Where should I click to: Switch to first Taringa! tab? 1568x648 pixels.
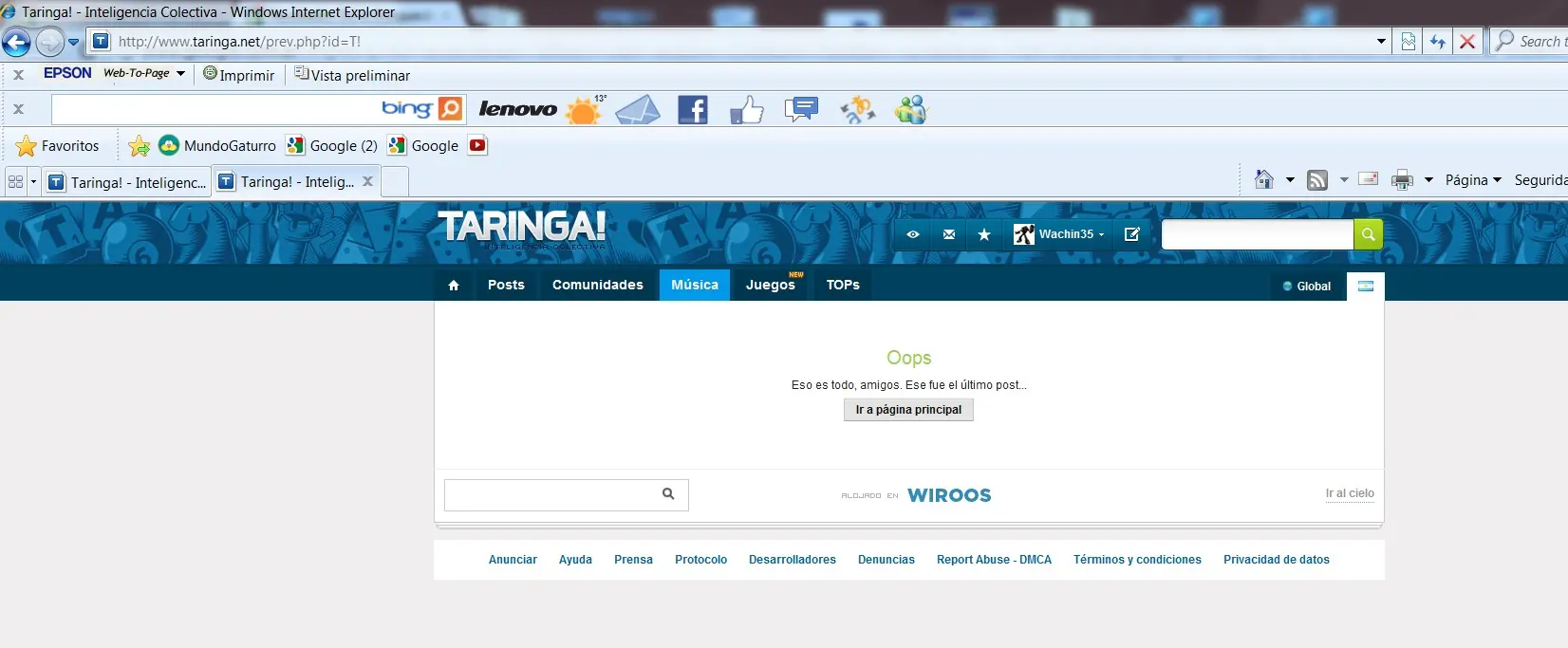point(126,182)
